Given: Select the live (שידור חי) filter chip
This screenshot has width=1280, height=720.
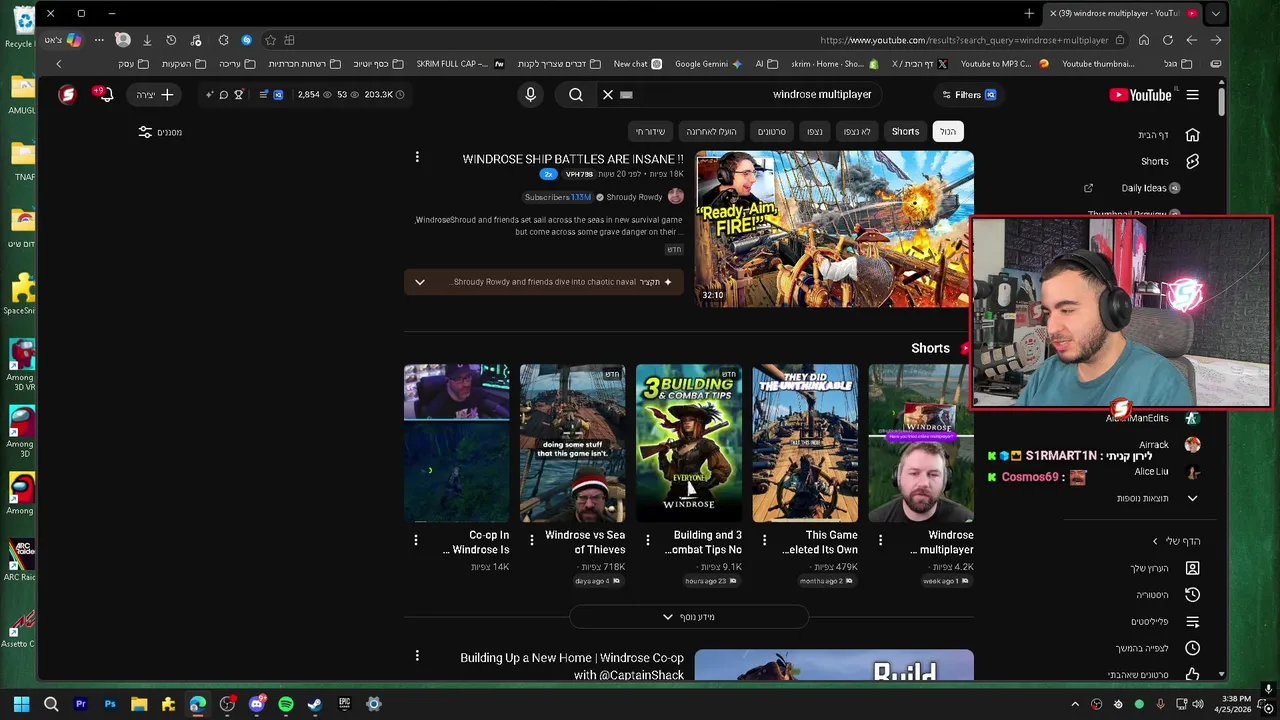Looking at the screenshot, I should coord(650,131).
